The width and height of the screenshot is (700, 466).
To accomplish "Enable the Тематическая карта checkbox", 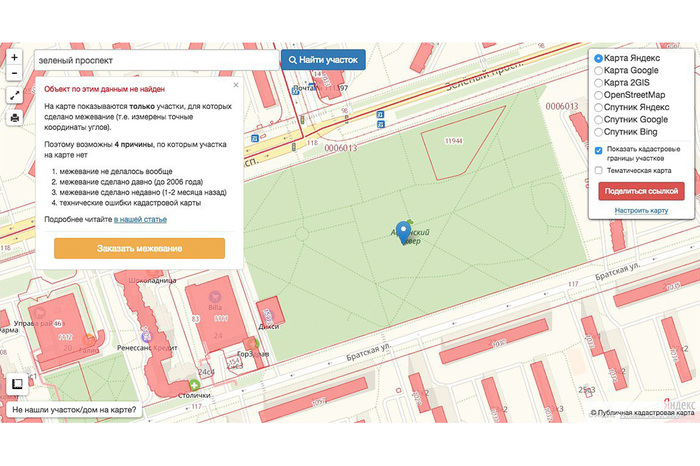I will (x=598, y=170).
